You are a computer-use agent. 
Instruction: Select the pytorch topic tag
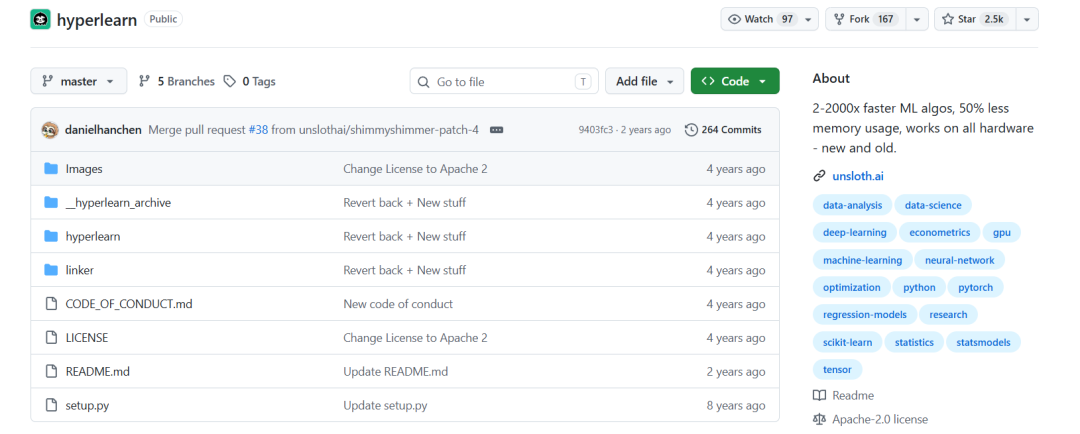point(975,287)
